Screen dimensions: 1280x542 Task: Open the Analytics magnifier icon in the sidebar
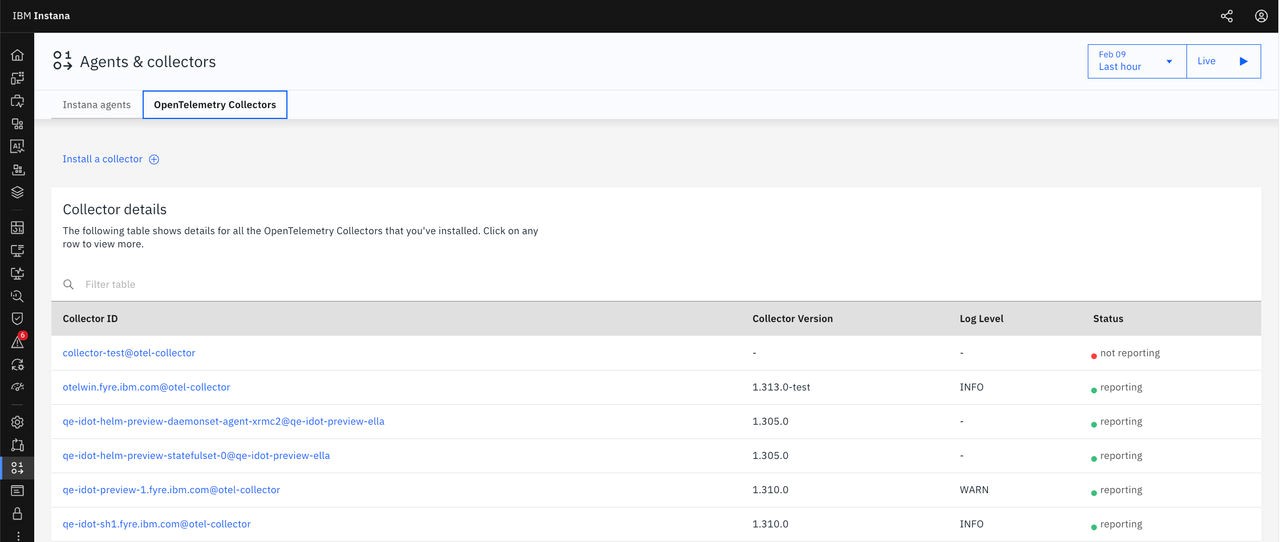click(17, 296)
